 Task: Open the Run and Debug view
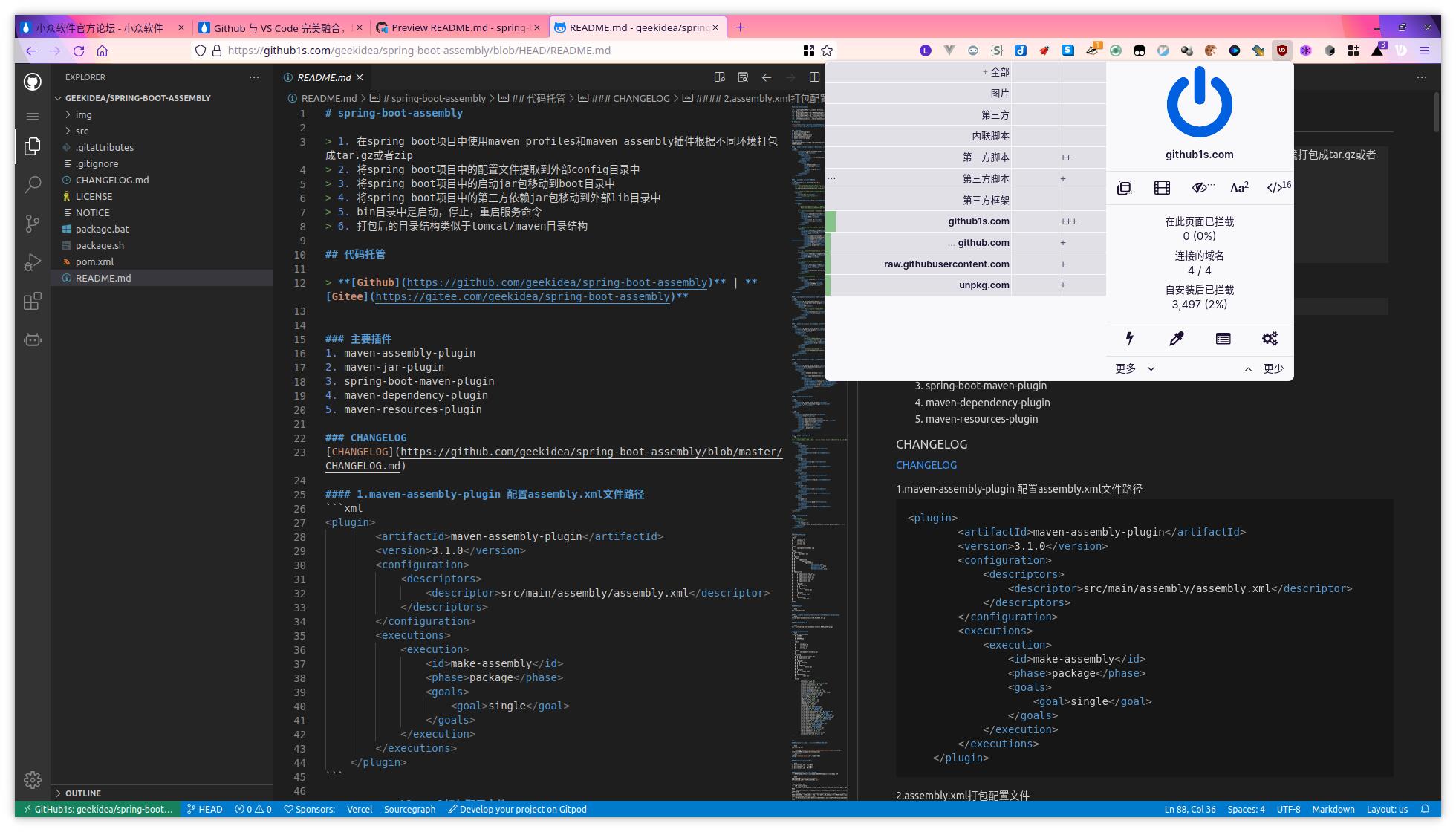click(33, 262)
